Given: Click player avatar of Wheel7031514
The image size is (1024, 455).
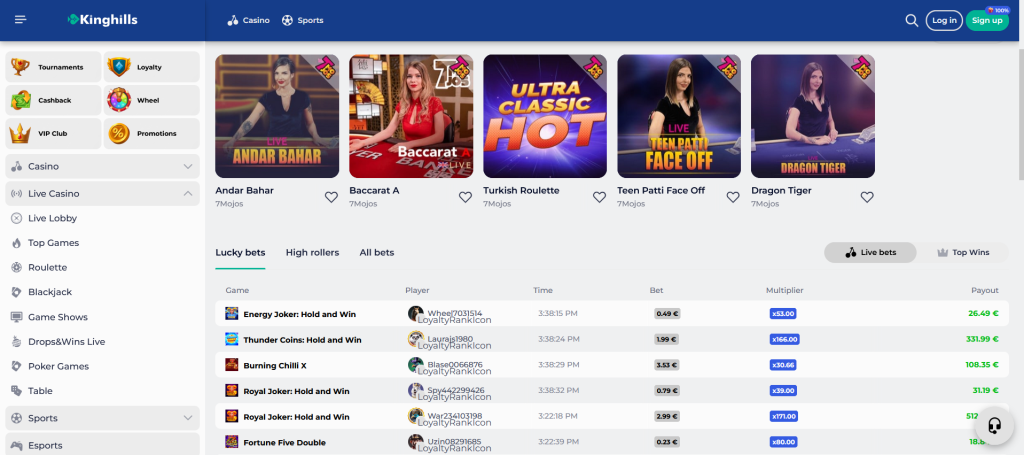Looking at the screenshot, I should (x=415, y=313).
